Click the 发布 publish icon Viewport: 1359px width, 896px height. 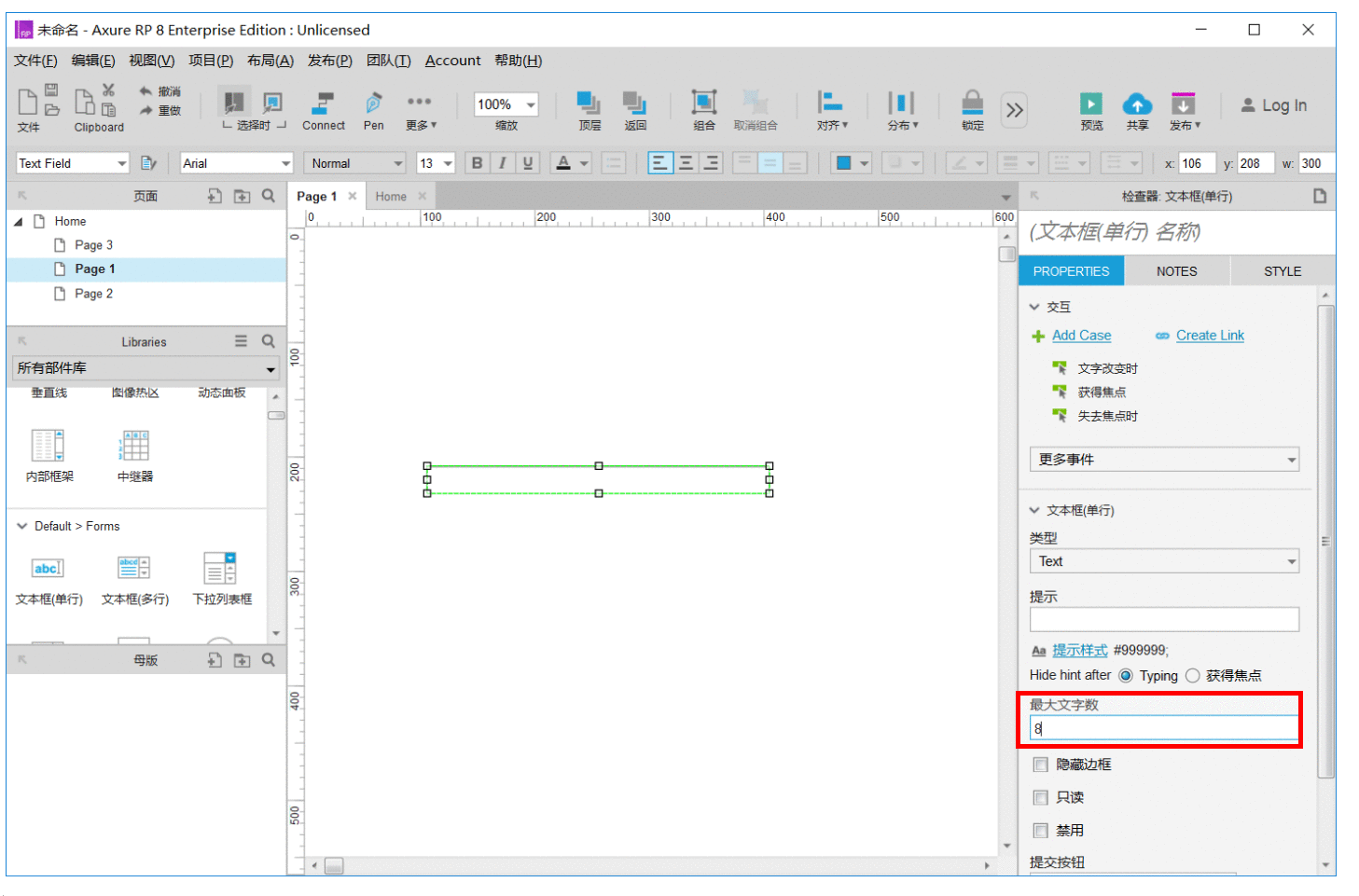click(1183, 103)
